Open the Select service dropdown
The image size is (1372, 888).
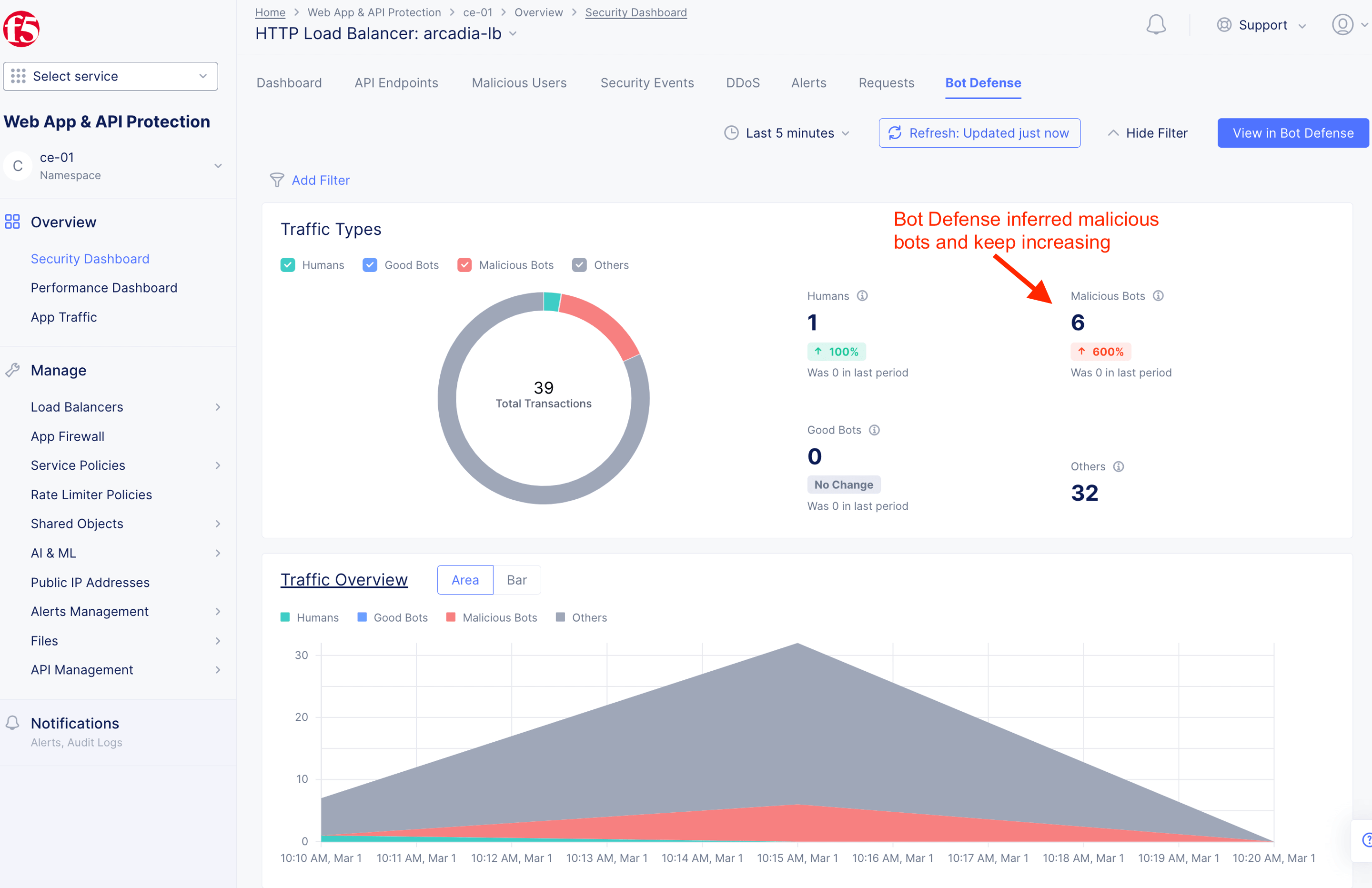point(111,77)
